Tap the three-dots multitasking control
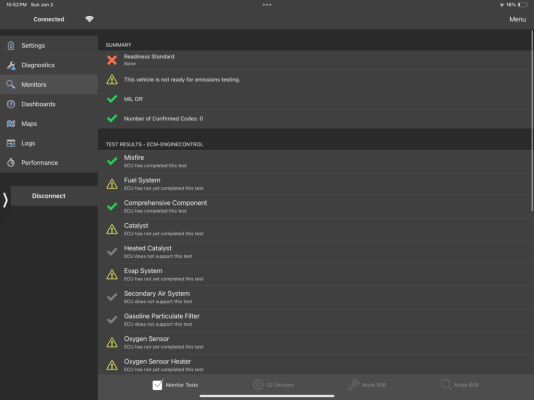The image size is (534, 400). pyautogui.click(x=267, y=5)
